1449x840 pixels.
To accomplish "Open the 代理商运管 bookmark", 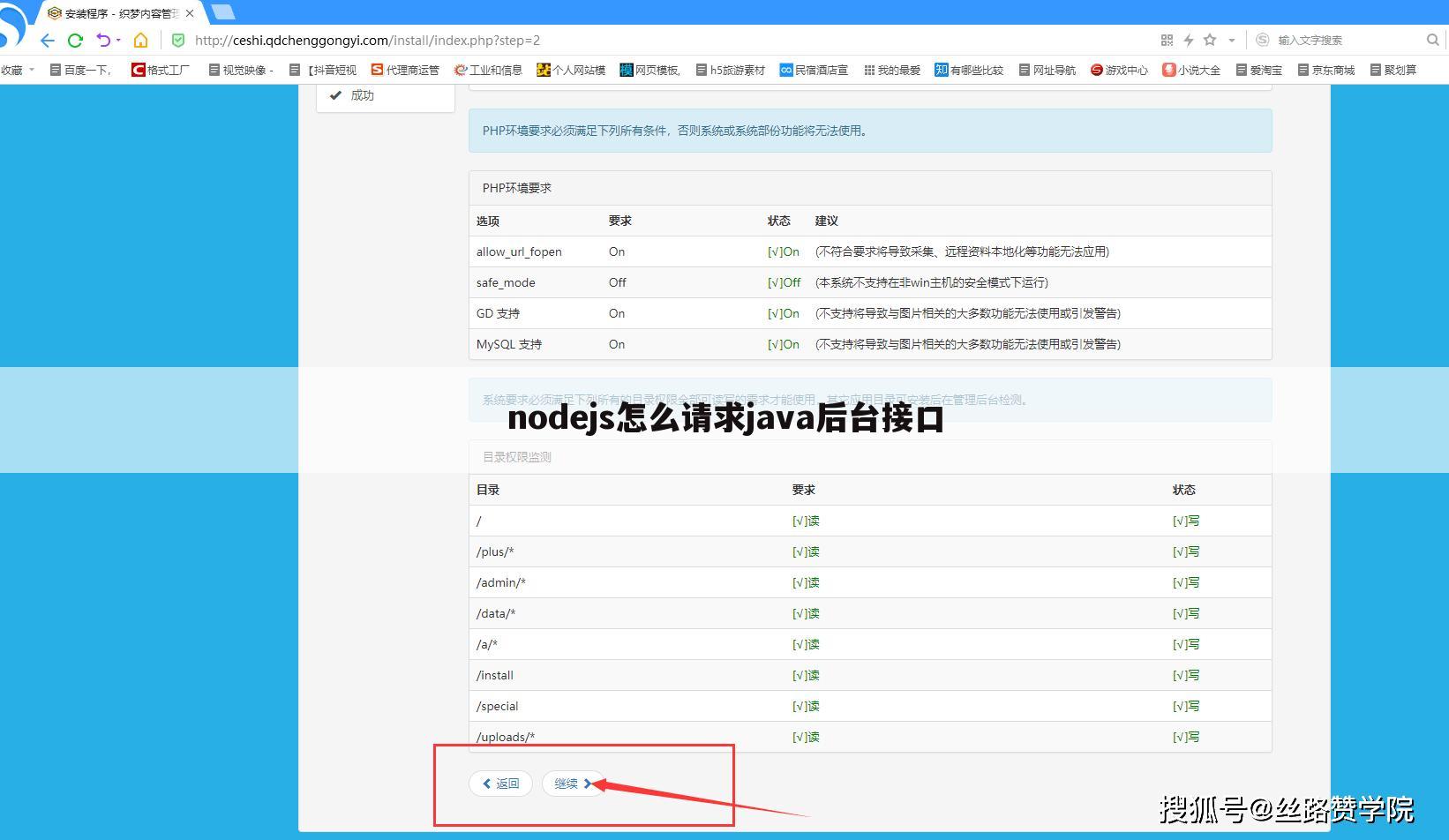I will (x=405, y=70).
